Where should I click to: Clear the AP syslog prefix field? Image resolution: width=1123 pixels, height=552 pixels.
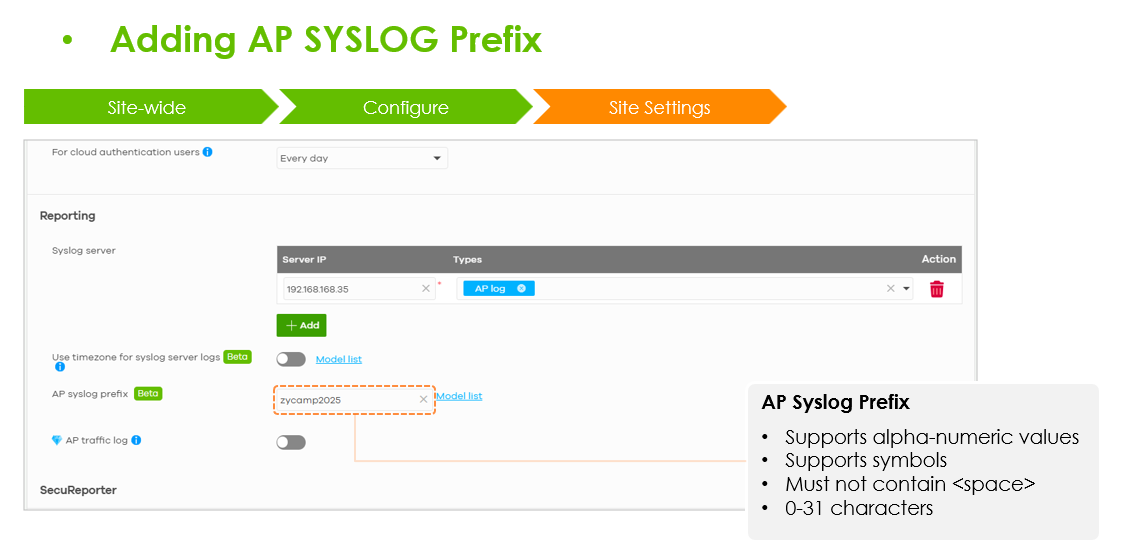click(423, 400)
